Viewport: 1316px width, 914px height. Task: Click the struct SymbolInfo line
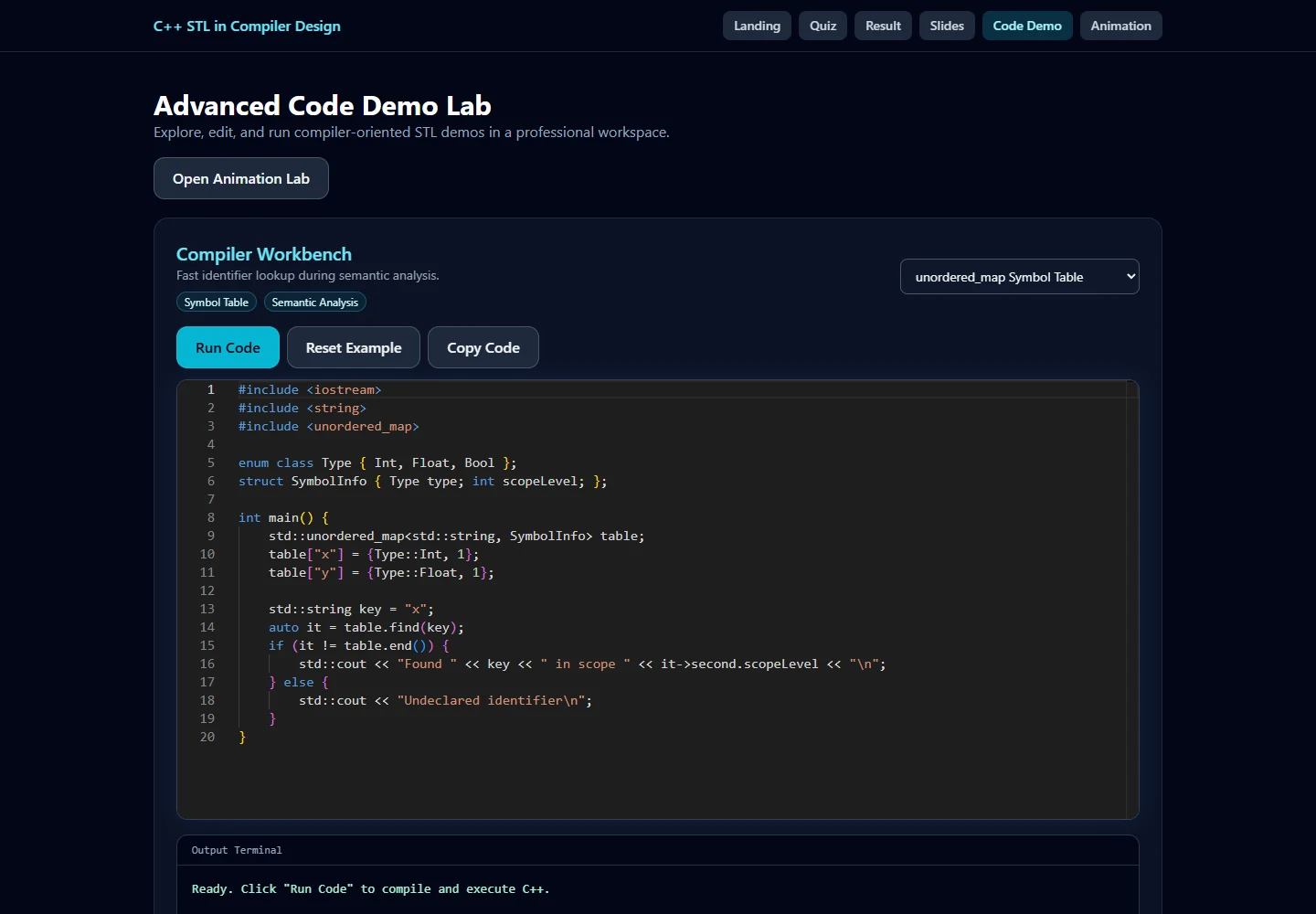tap(423, 481)
